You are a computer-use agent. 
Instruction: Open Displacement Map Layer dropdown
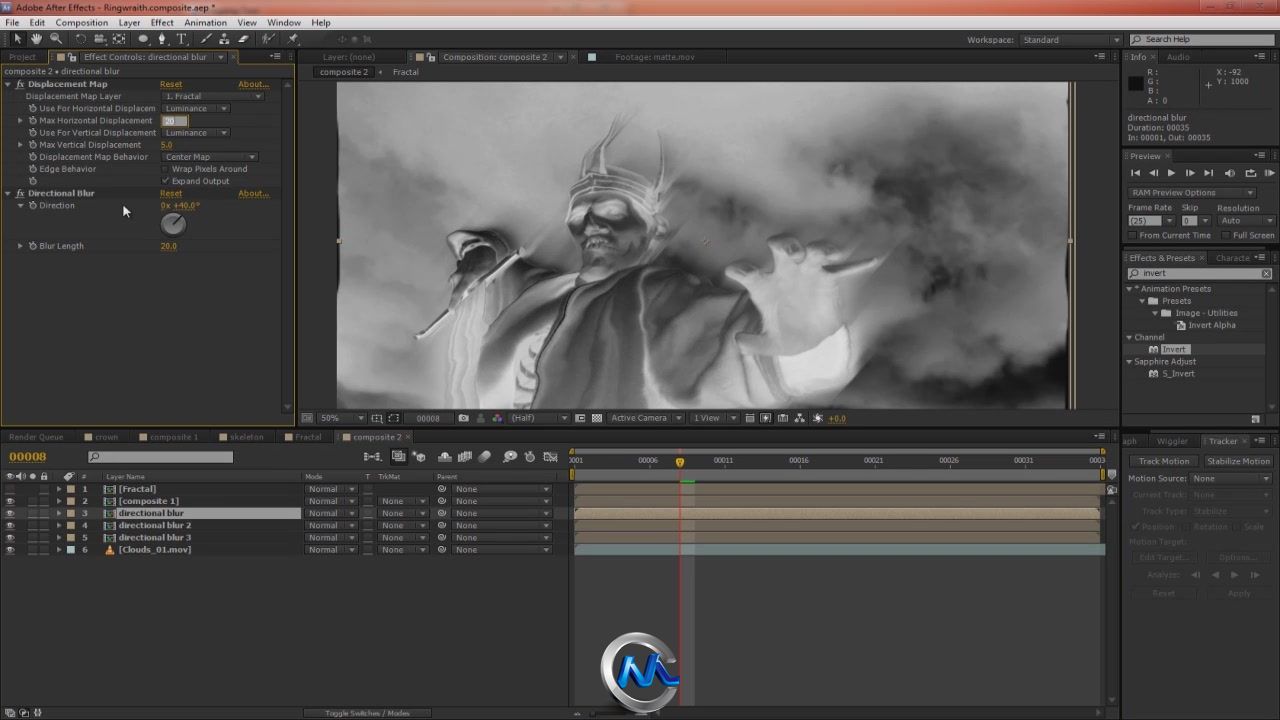[212, 96]
